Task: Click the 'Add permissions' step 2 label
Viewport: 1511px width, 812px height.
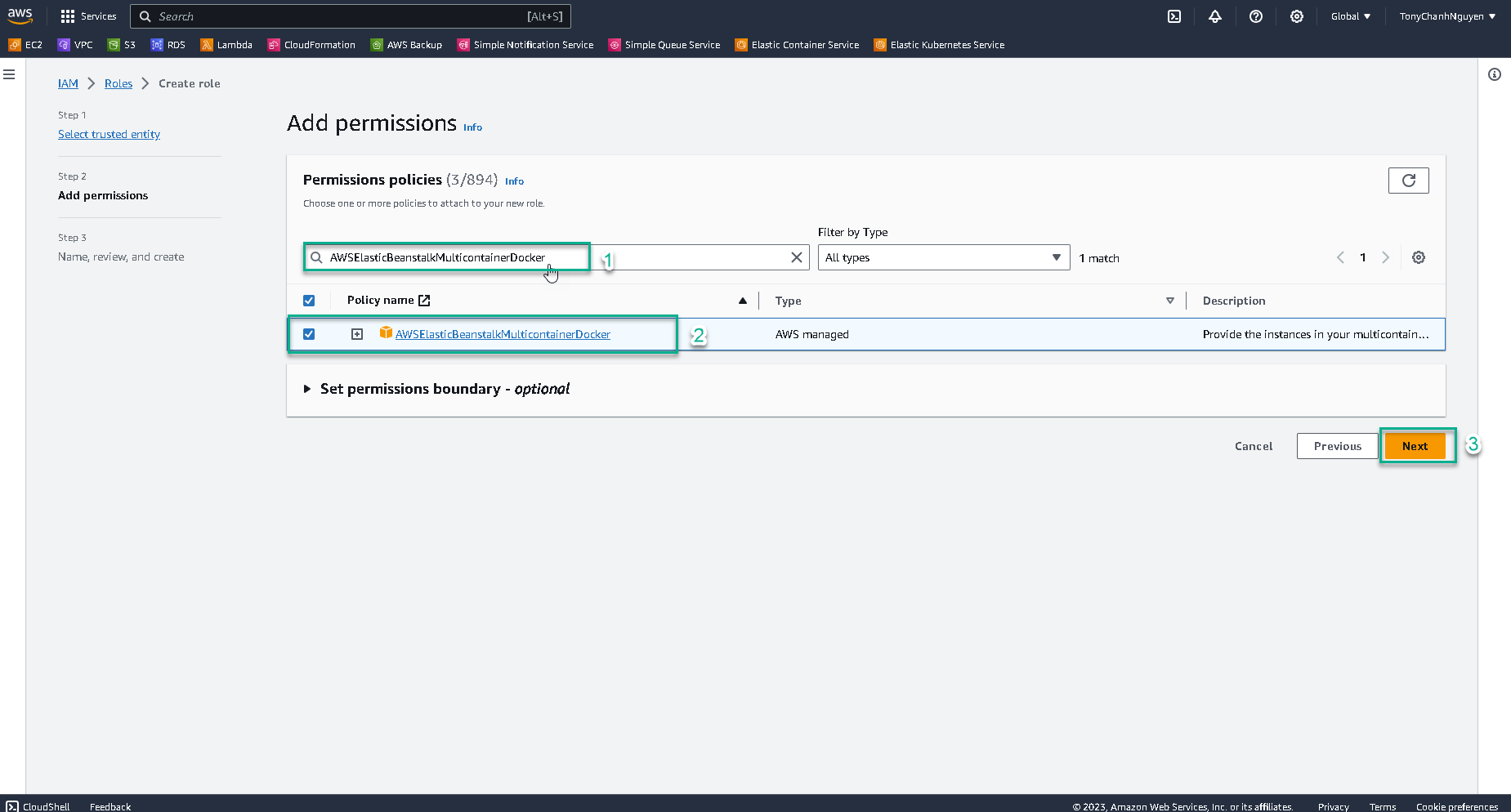Action: pyautogui.click(x=103, y=195)
